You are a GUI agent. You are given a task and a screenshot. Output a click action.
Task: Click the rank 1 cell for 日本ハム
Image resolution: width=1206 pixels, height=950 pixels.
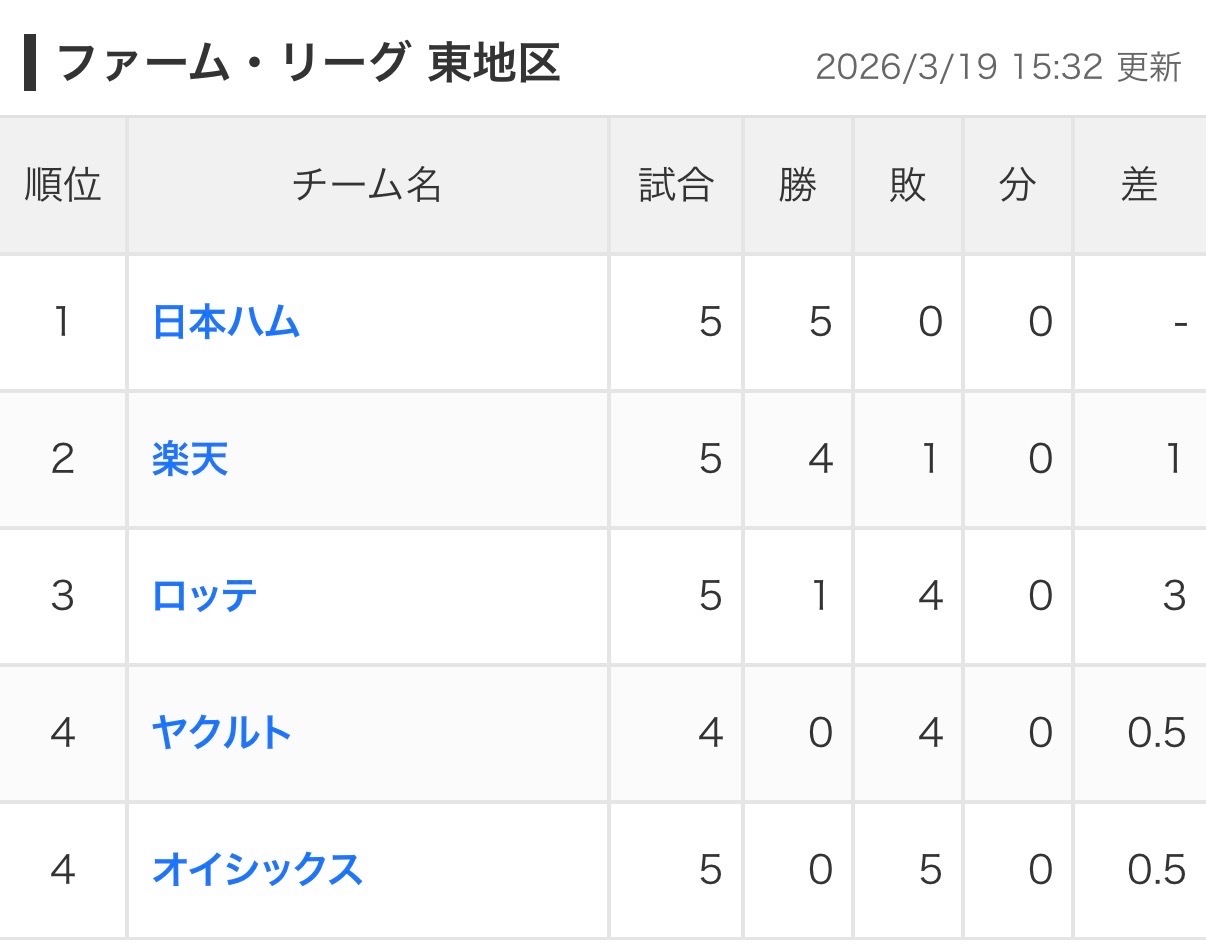pos(63,322)
